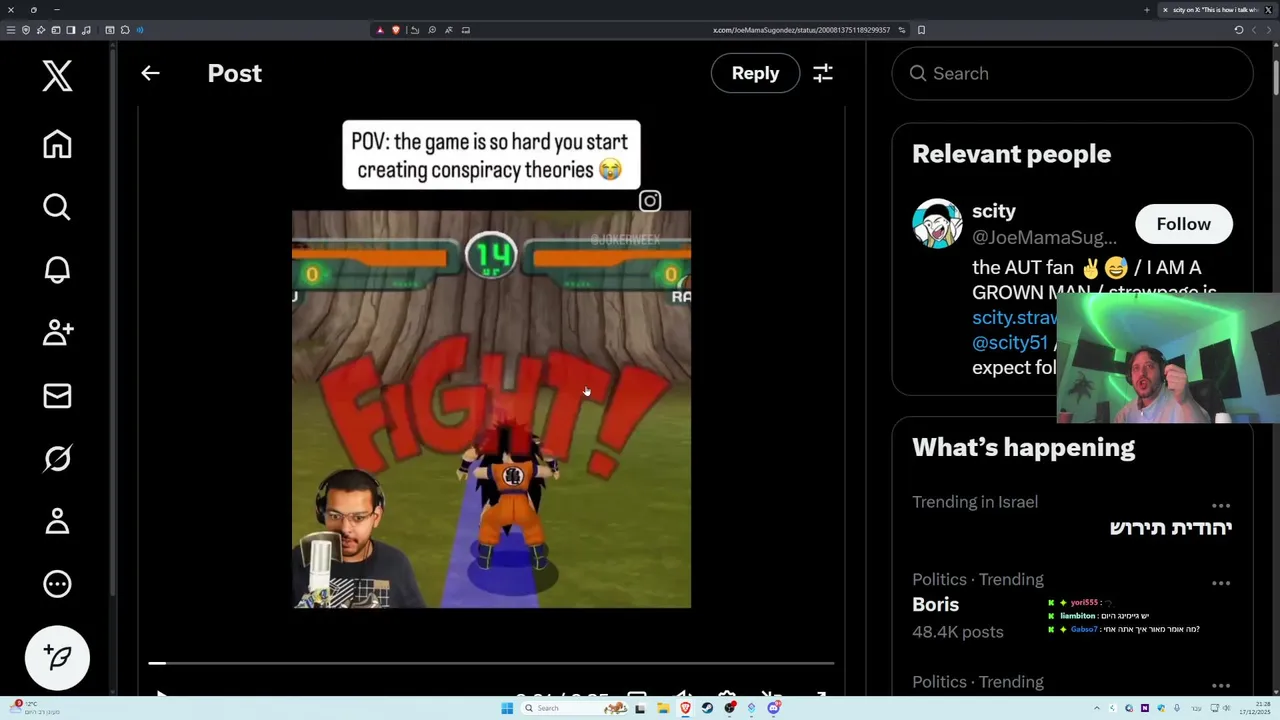Click the music note toolbar icon
Screen dimensions: 1280x720
(x=86, y=30)
